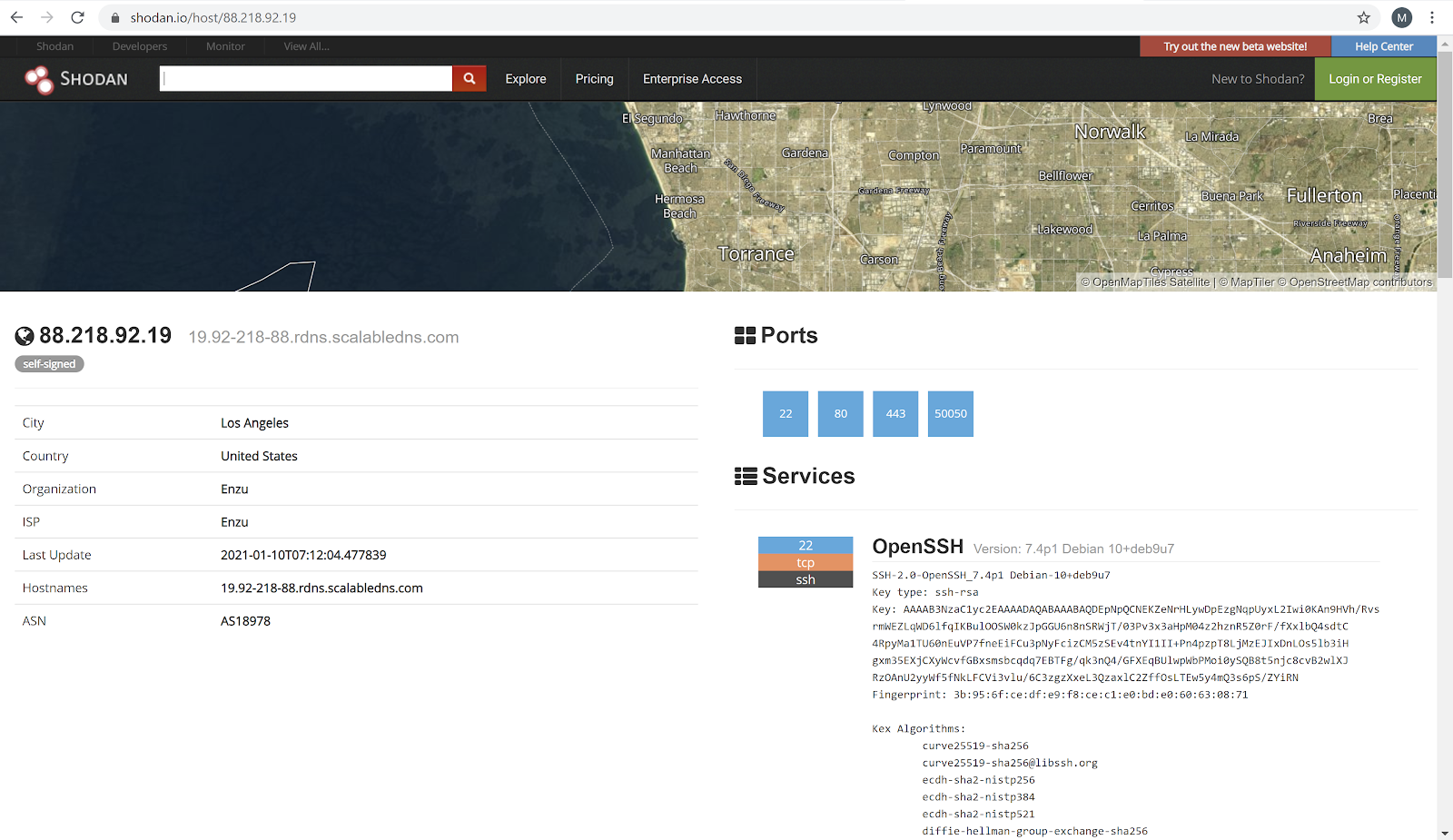Select port 50050 box
This screenshot has height=840, width=1453.
click(x=951, y=414)
